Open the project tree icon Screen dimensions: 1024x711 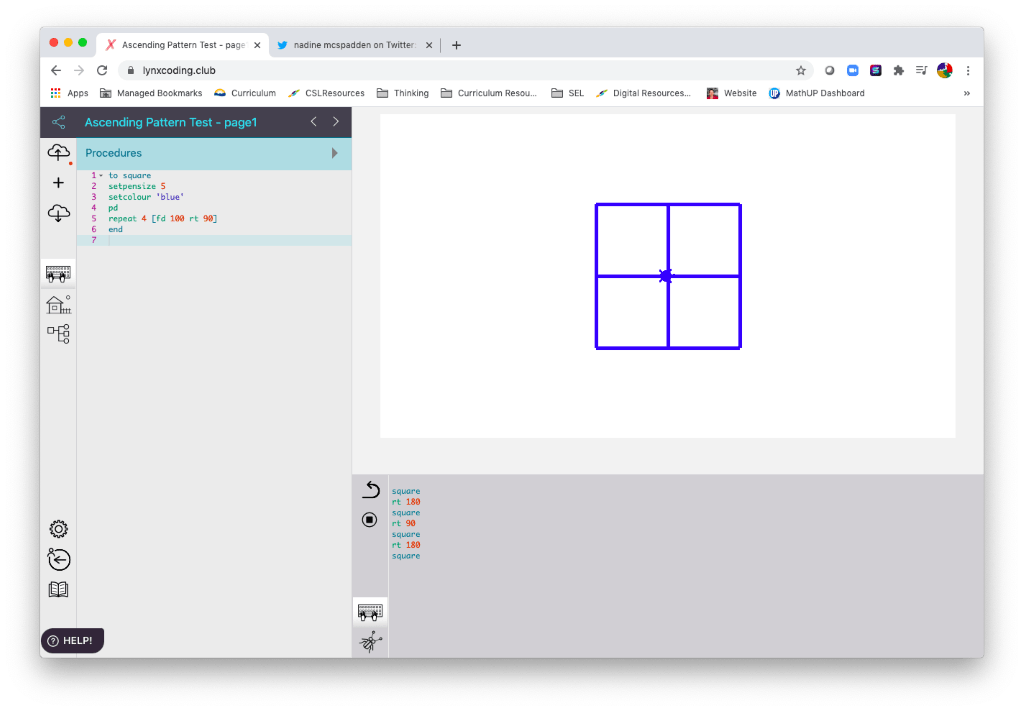[58, 334]
